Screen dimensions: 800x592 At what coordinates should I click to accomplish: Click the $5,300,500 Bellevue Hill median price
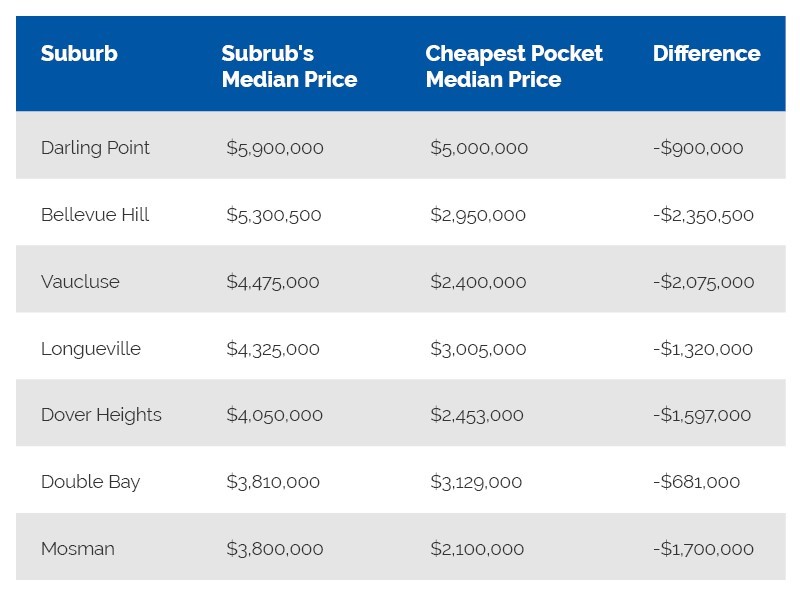coord(274,215)
